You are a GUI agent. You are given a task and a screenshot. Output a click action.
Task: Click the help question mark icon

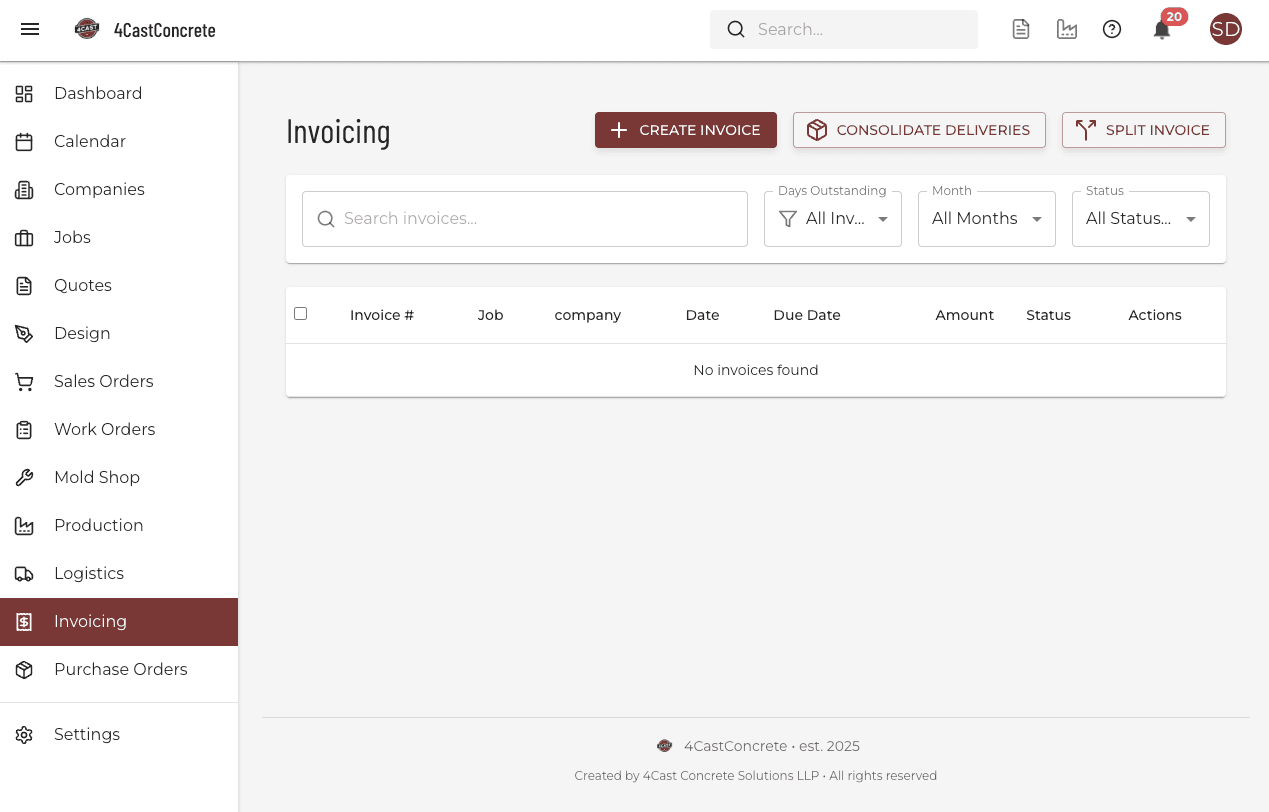[1112, 29]
